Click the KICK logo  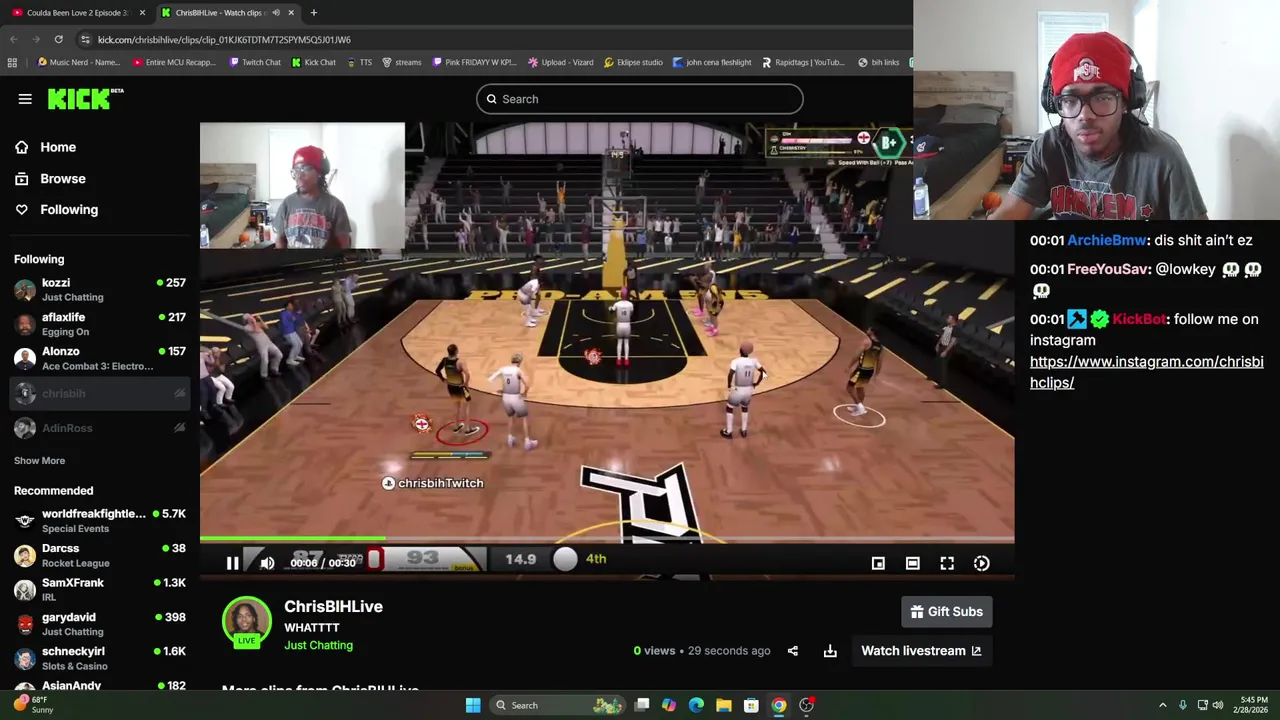(80, 99)
